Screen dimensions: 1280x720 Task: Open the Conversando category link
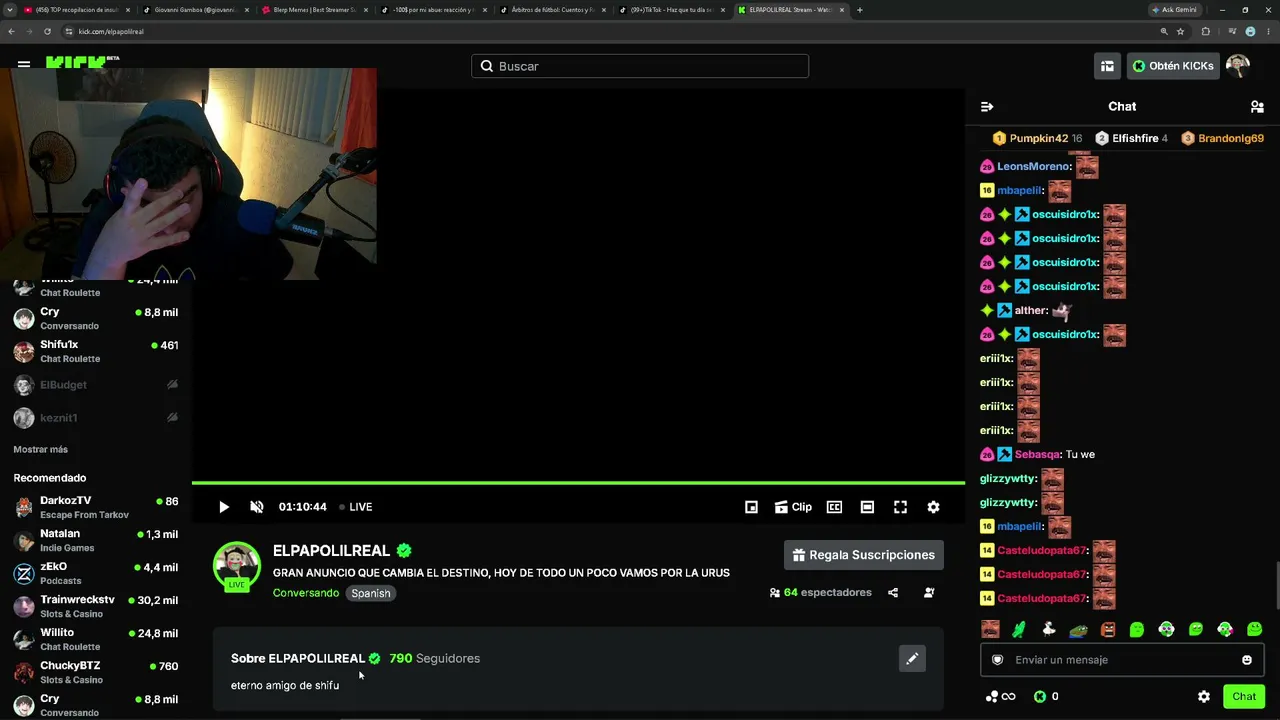click(306, 593)
